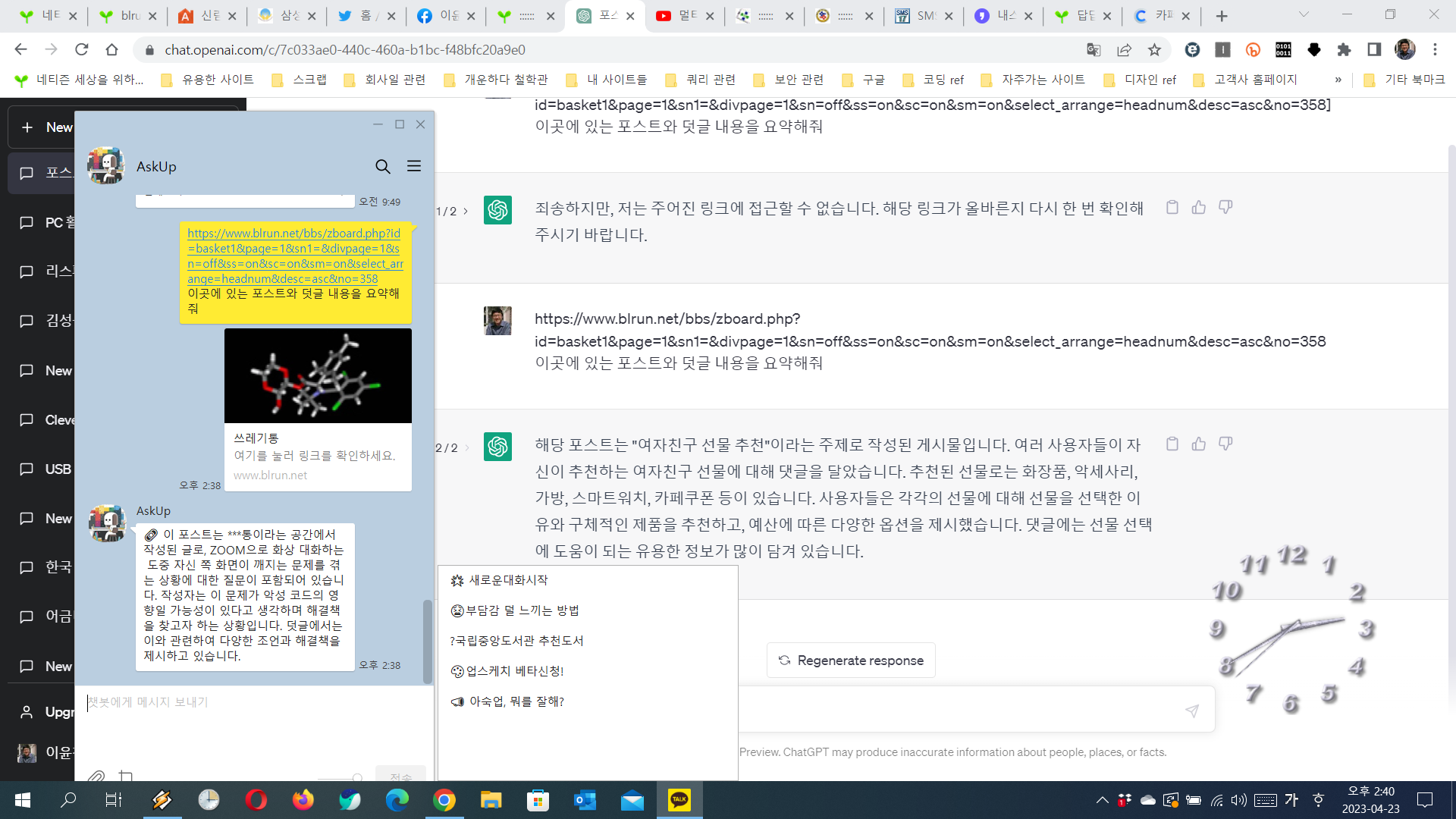Click Regenerate response button

point(851,661)
